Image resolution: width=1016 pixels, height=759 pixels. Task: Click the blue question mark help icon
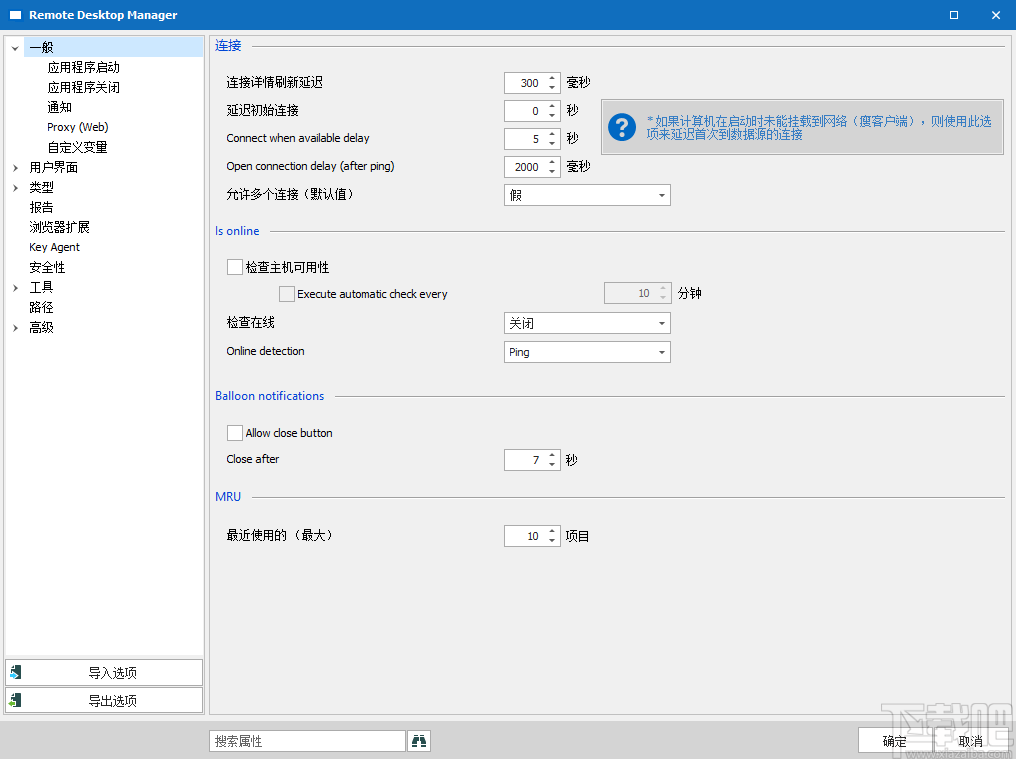622,127
